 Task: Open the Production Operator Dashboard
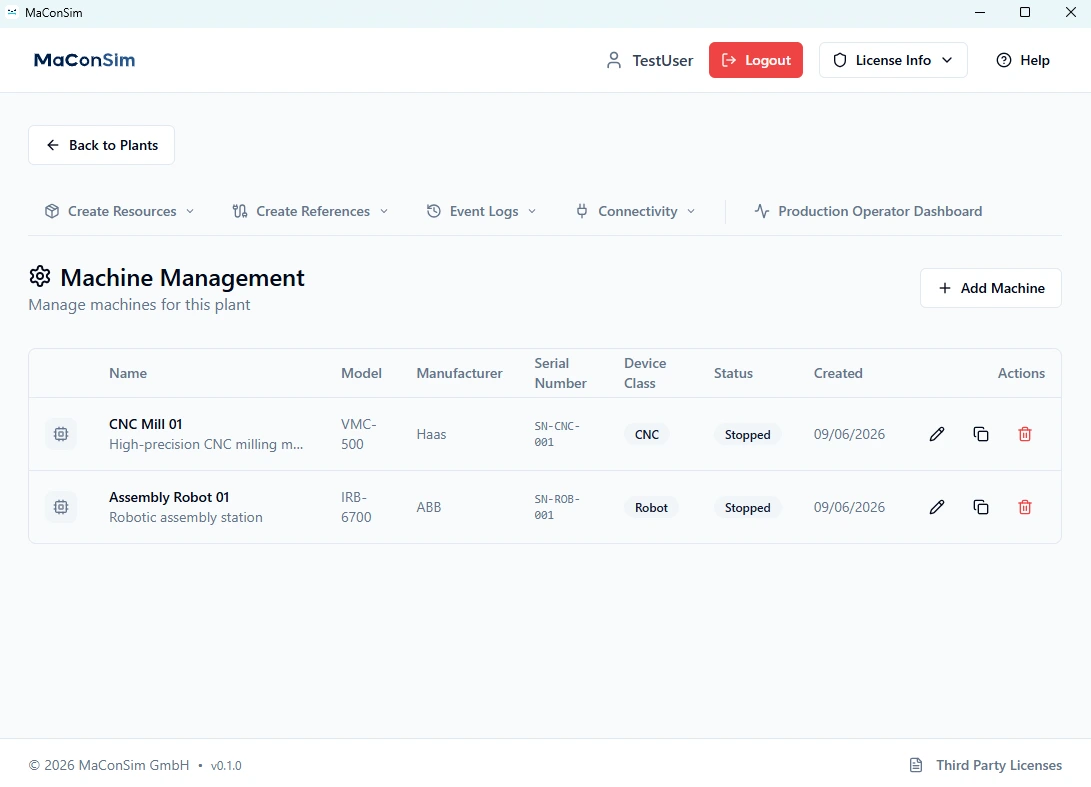(x=868, y=212)
